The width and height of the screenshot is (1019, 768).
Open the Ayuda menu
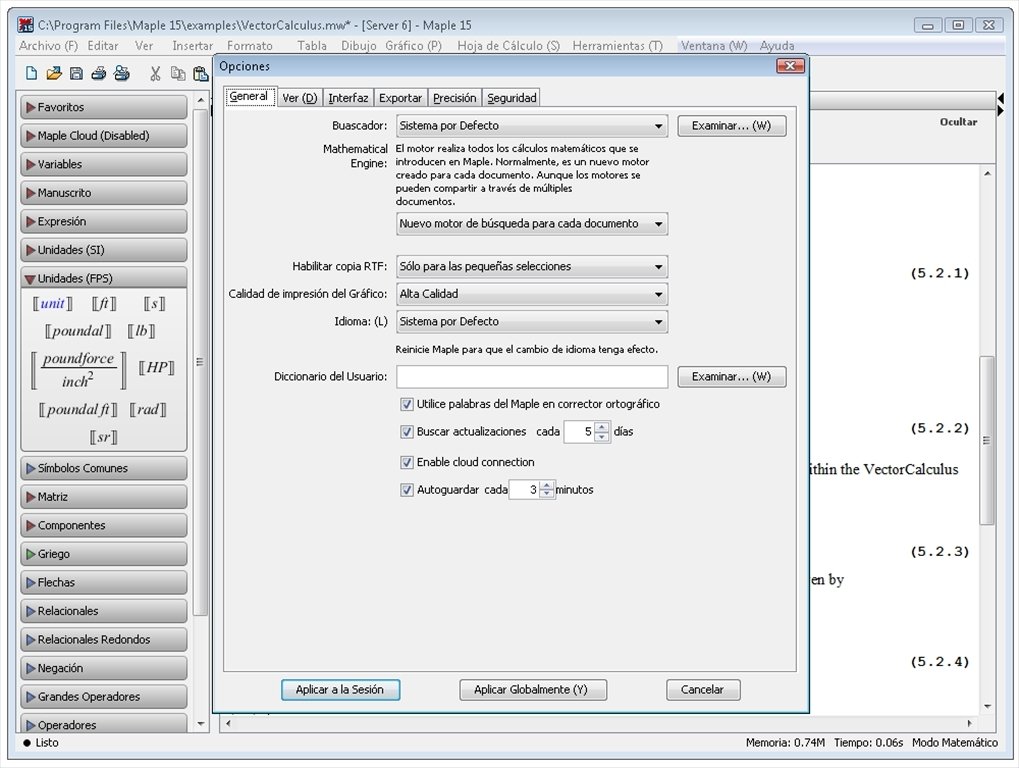(777, 45)
